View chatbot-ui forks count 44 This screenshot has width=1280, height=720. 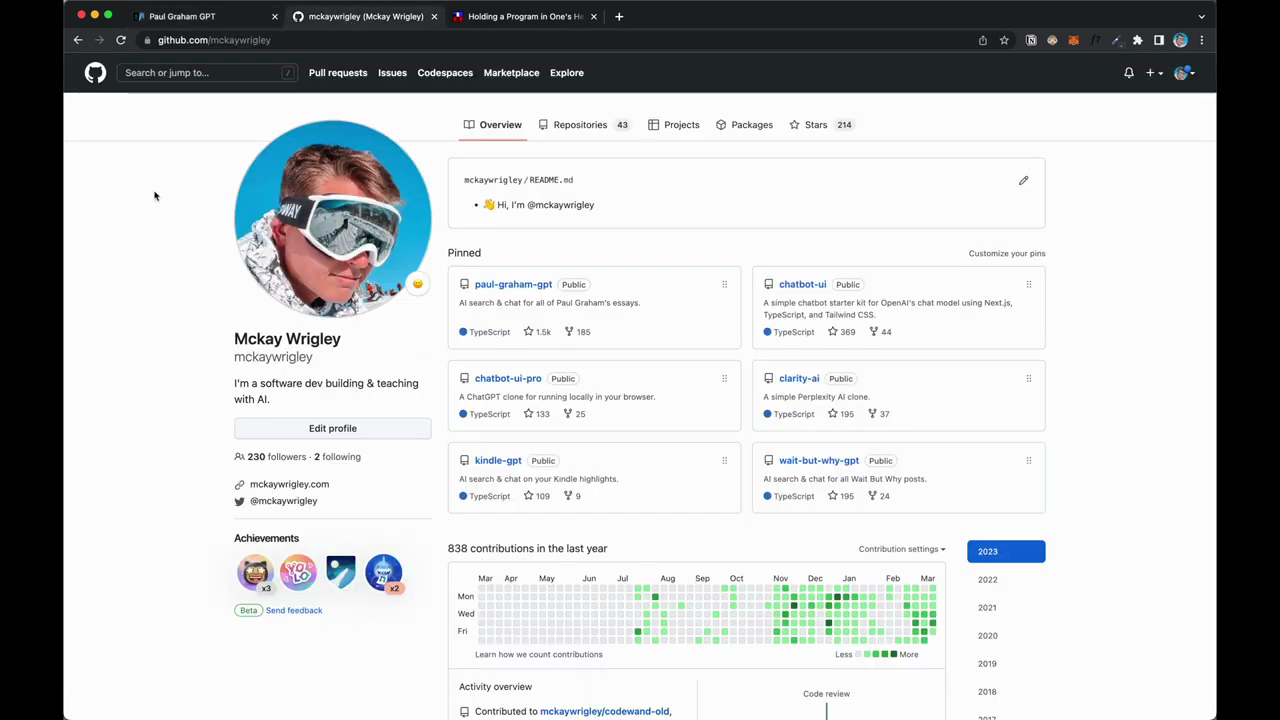(880, 332)
